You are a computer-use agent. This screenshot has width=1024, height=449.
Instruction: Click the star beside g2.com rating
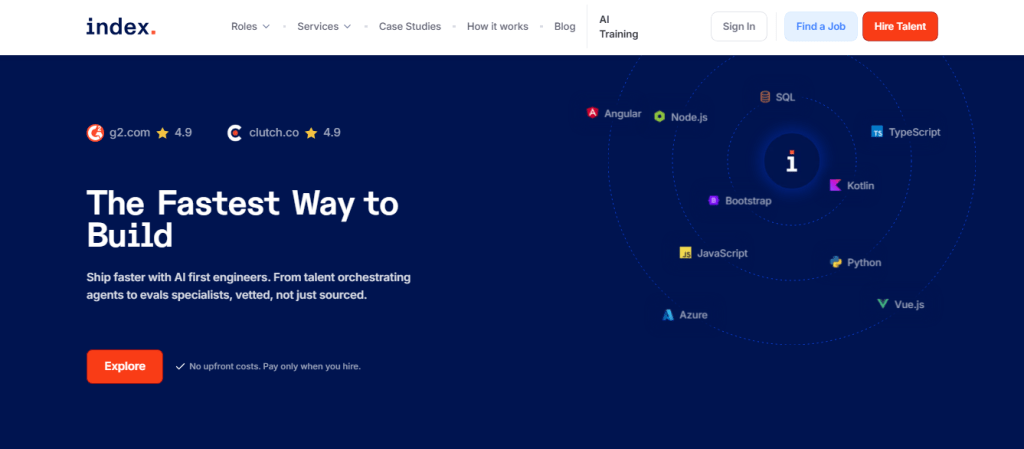pyautogui.click(x=163, y=133)
